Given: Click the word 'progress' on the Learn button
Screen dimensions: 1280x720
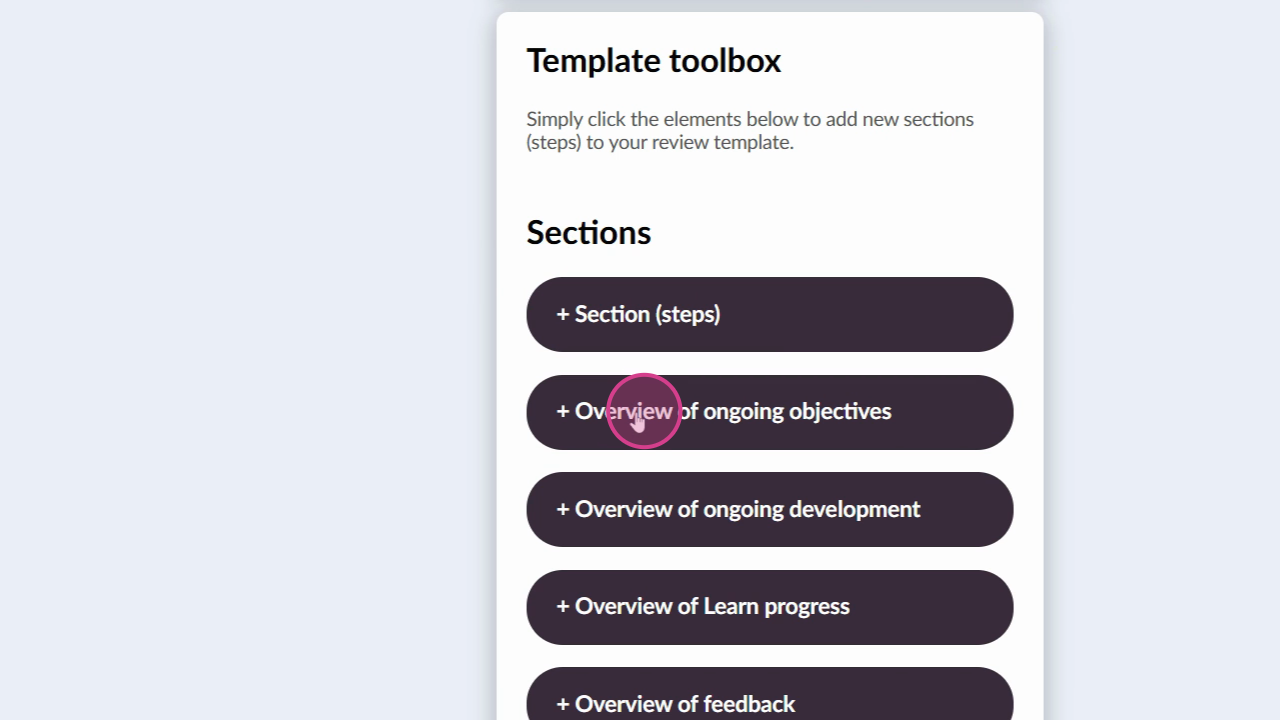Looking at the screenshot, I should pos(807,607).
